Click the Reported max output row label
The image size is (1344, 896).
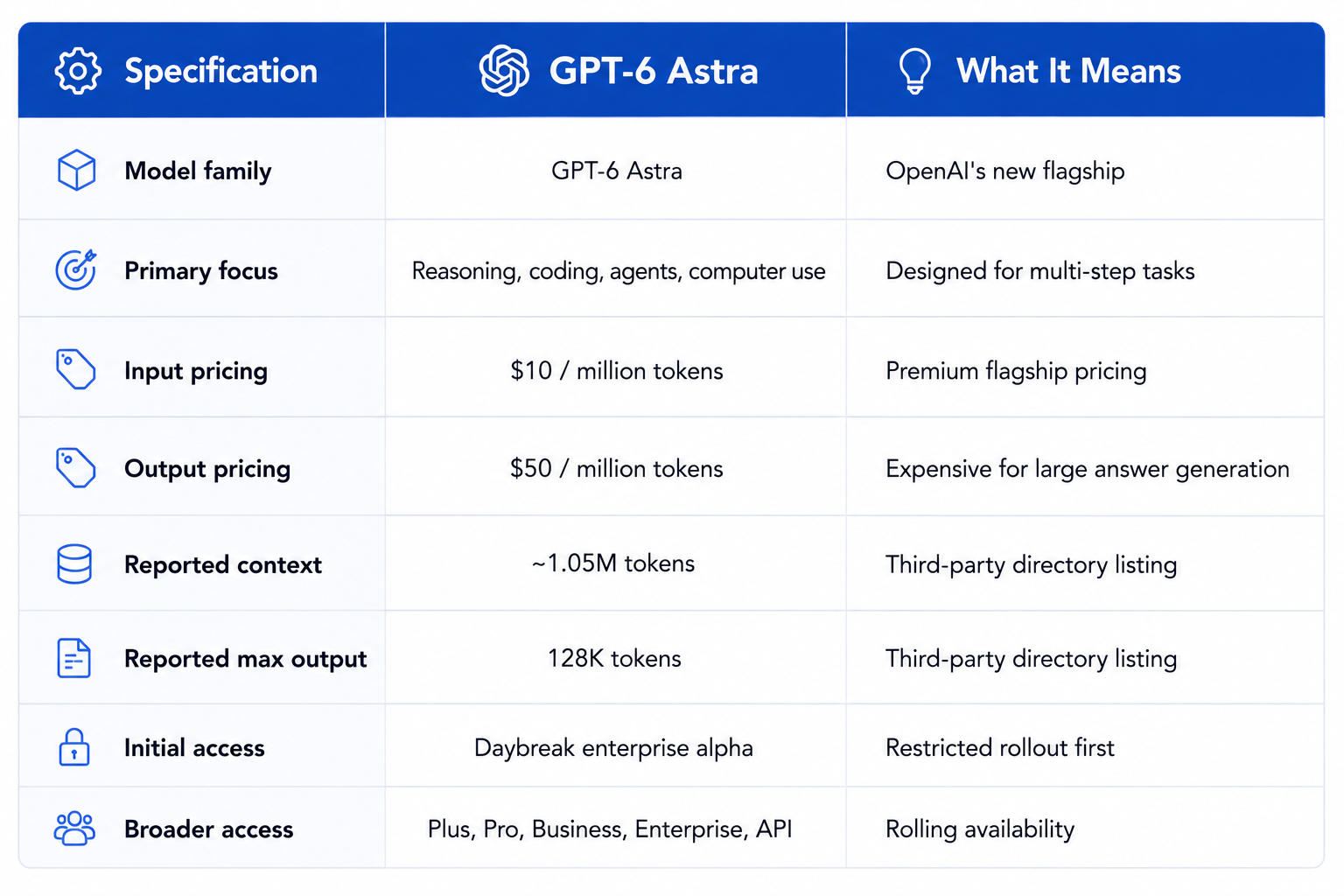(x=246, y=659)
